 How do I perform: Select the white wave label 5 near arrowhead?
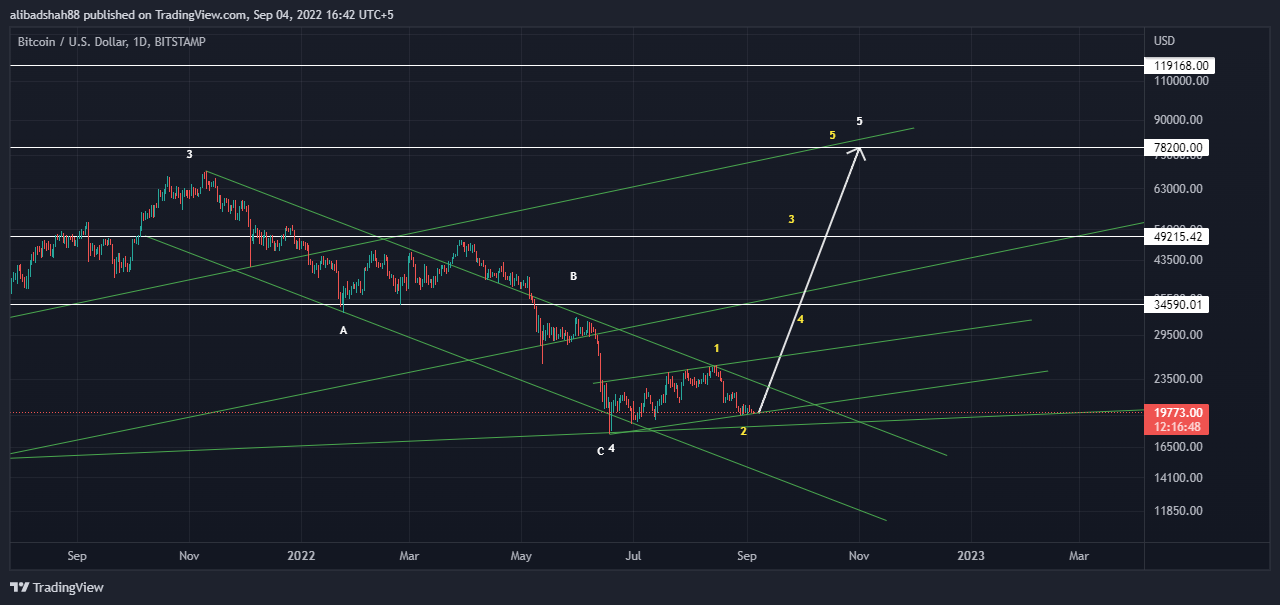[x=859, y=121]
